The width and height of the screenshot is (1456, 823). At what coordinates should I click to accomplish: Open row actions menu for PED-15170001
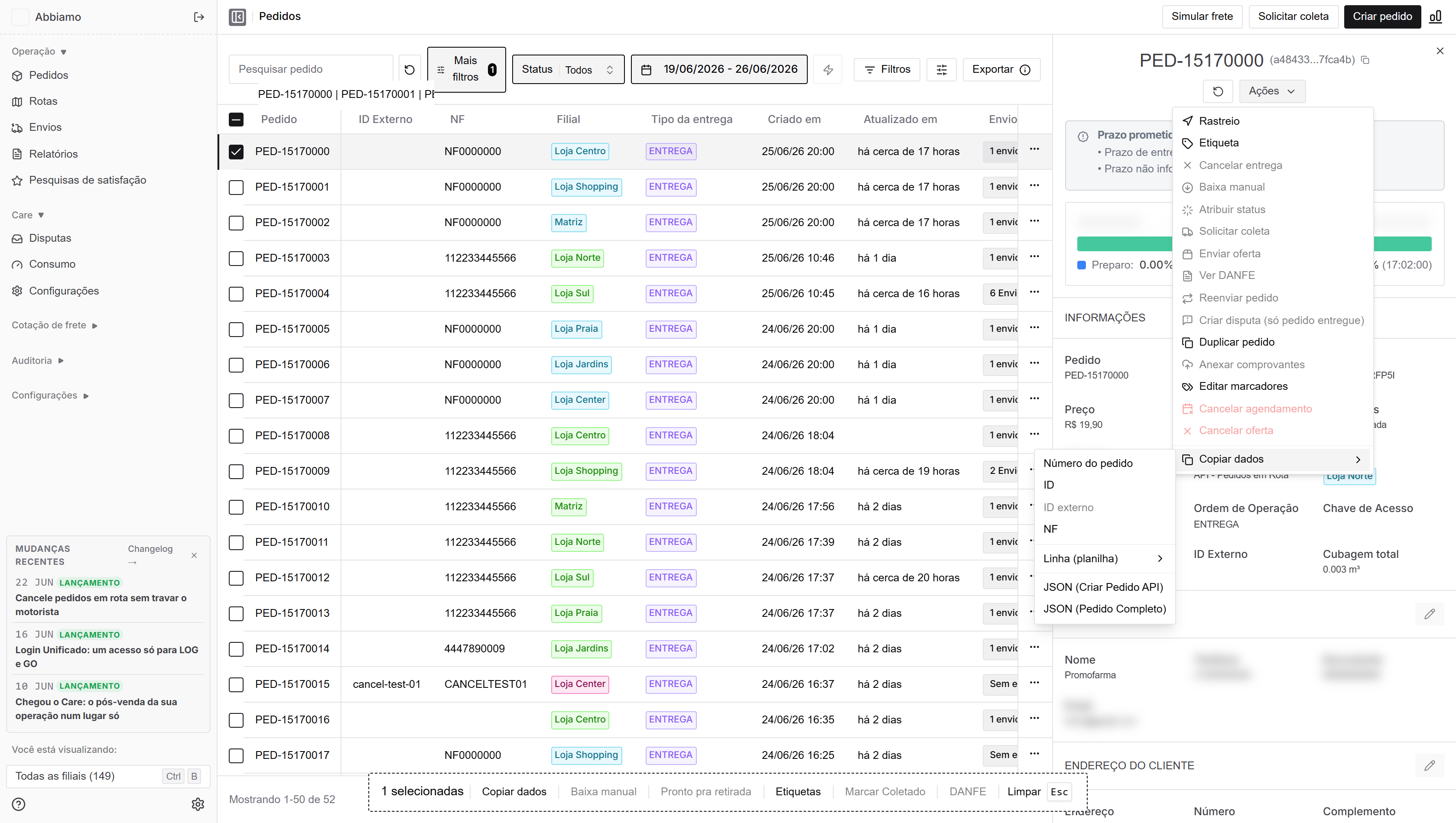(x=1034, y=185)
